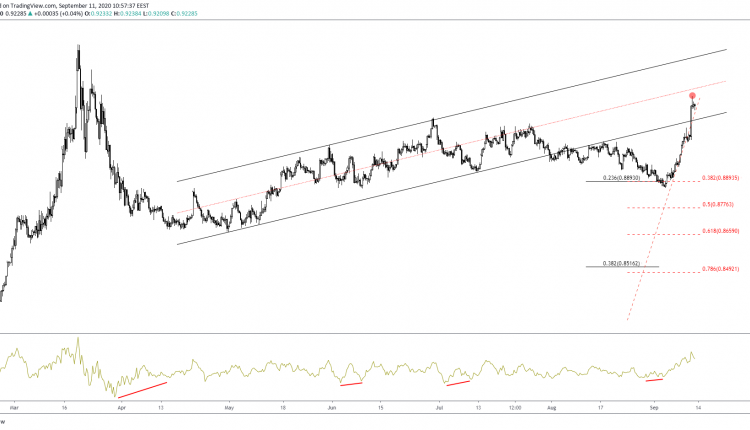Click the high value 0.92384
The width and height of the screenshot is (750, 430).
pyautogui.click(x=131, y=13)
